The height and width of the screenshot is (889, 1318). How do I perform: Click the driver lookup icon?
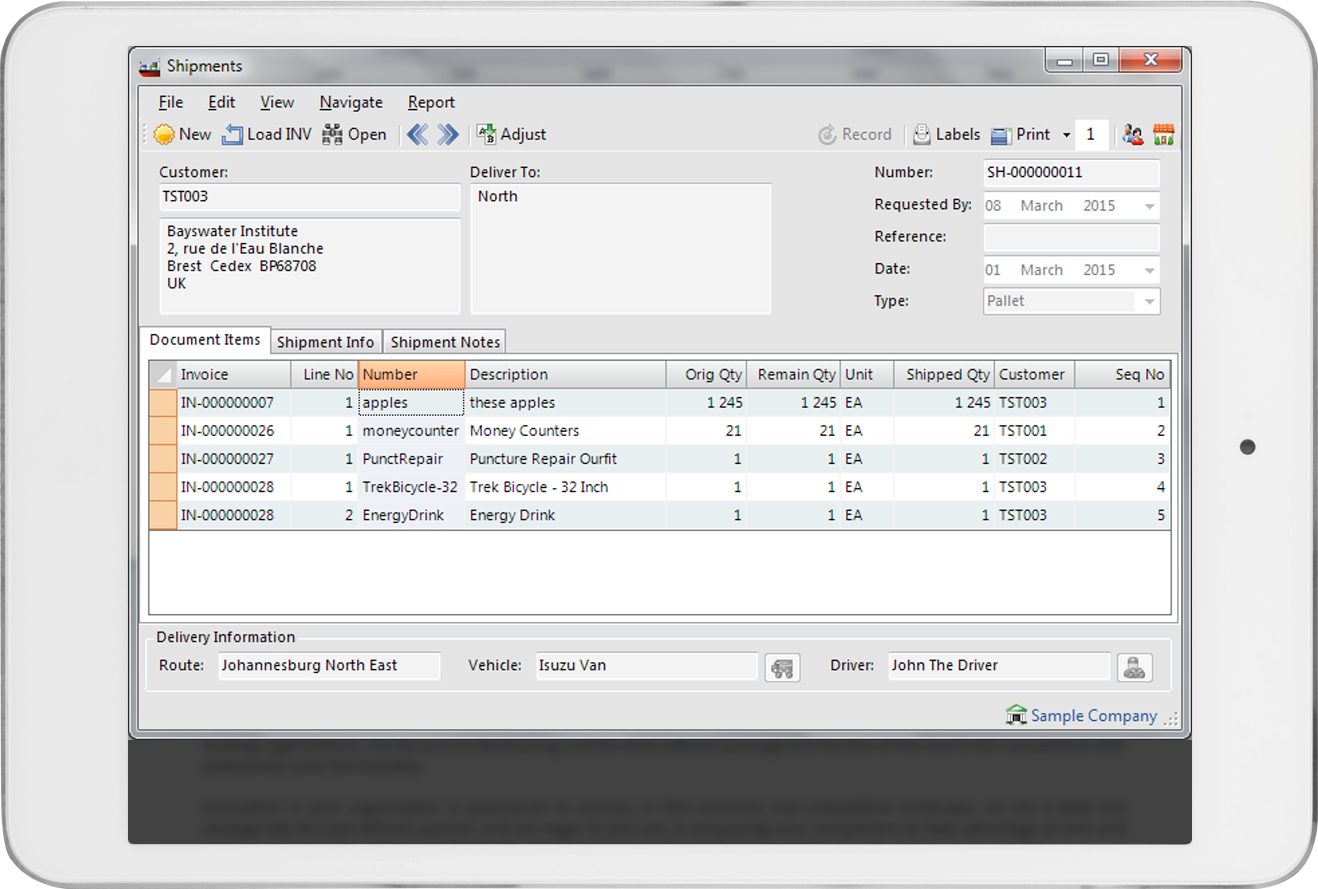pos(1134,668)
